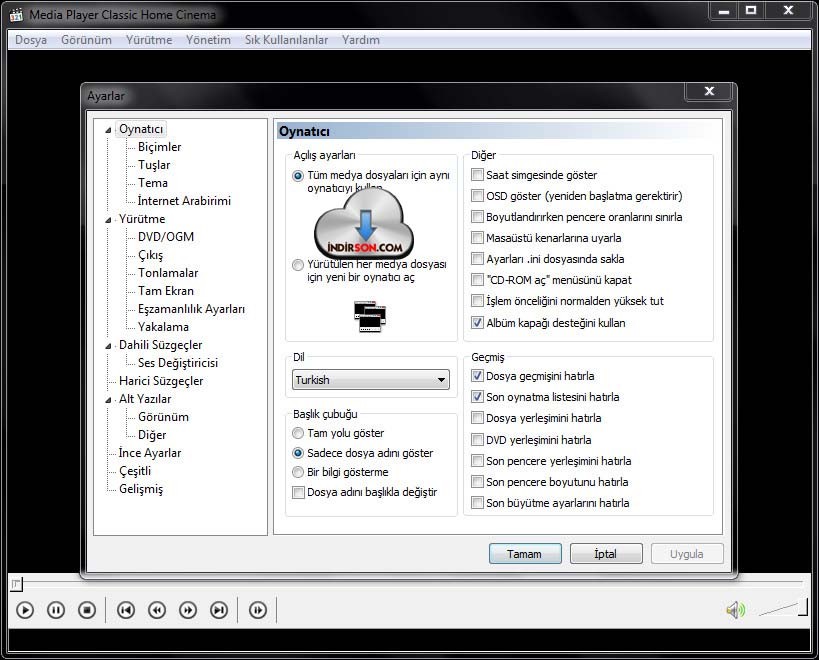Open Tam Ekran settings page
The width and height of the screenshot is (819, 660).
(166, 291)
